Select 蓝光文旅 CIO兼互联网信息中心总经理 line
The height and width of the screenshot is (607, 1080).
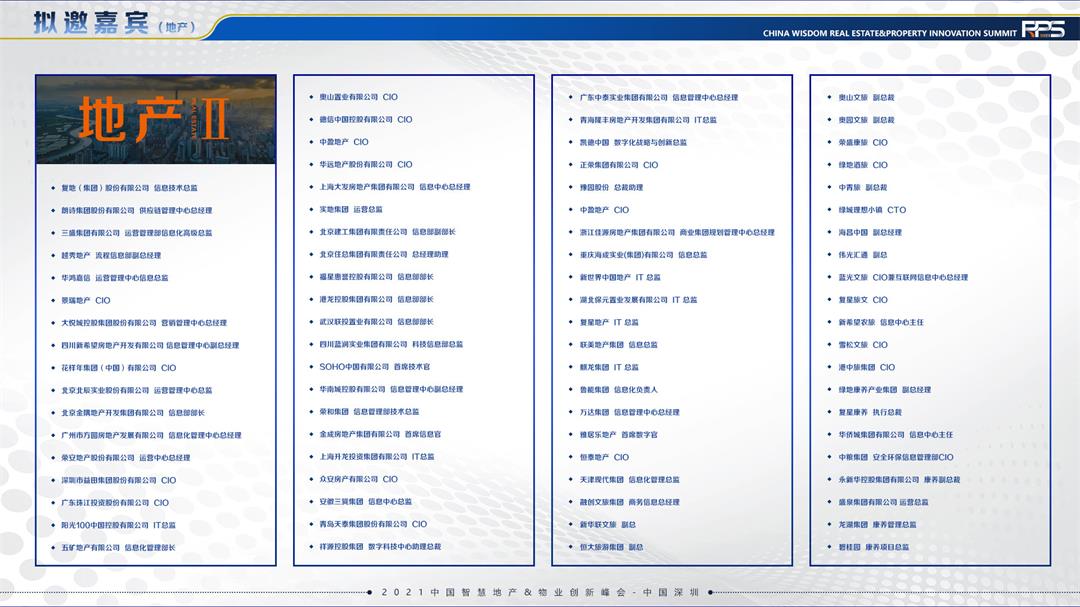(x=903, y=277)
